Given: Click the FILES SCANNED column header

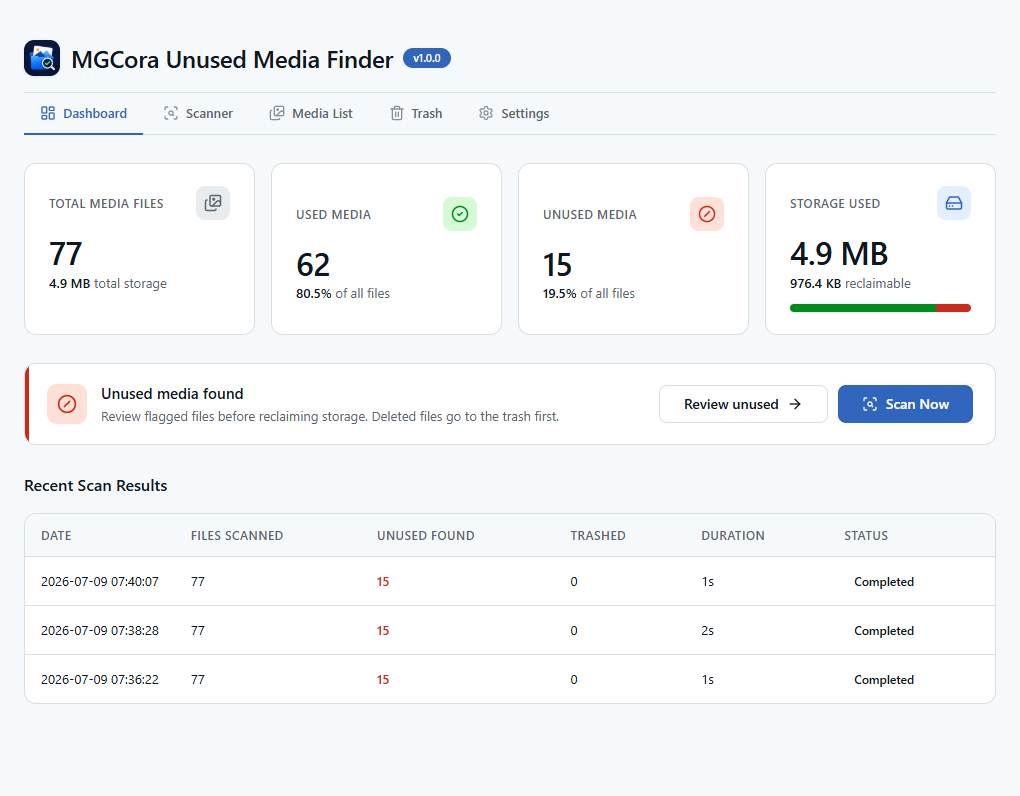Looking at the screenshot, I should click(x=237, y=535).
